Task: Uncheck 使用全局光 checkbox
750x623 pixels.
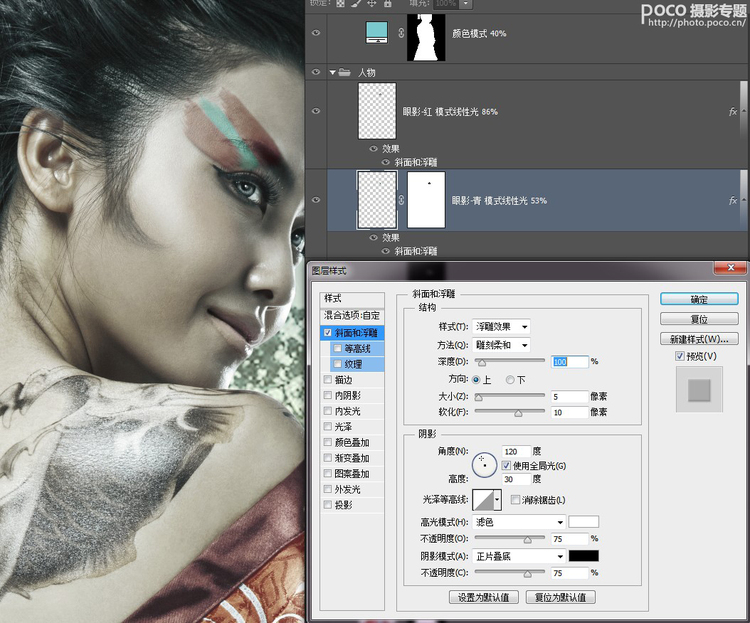Action: [x=506, y=466]
